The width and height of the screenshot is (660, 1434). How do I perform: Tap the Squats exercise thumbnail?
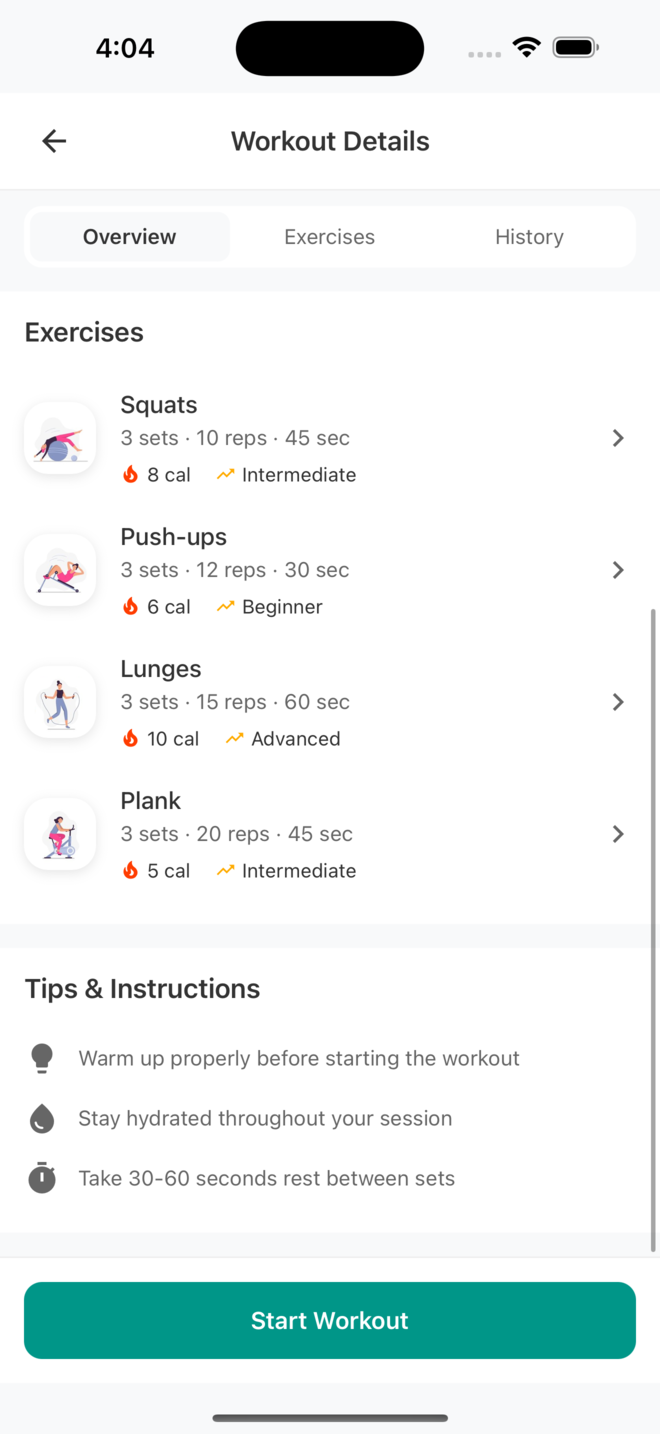coord(60,438)
